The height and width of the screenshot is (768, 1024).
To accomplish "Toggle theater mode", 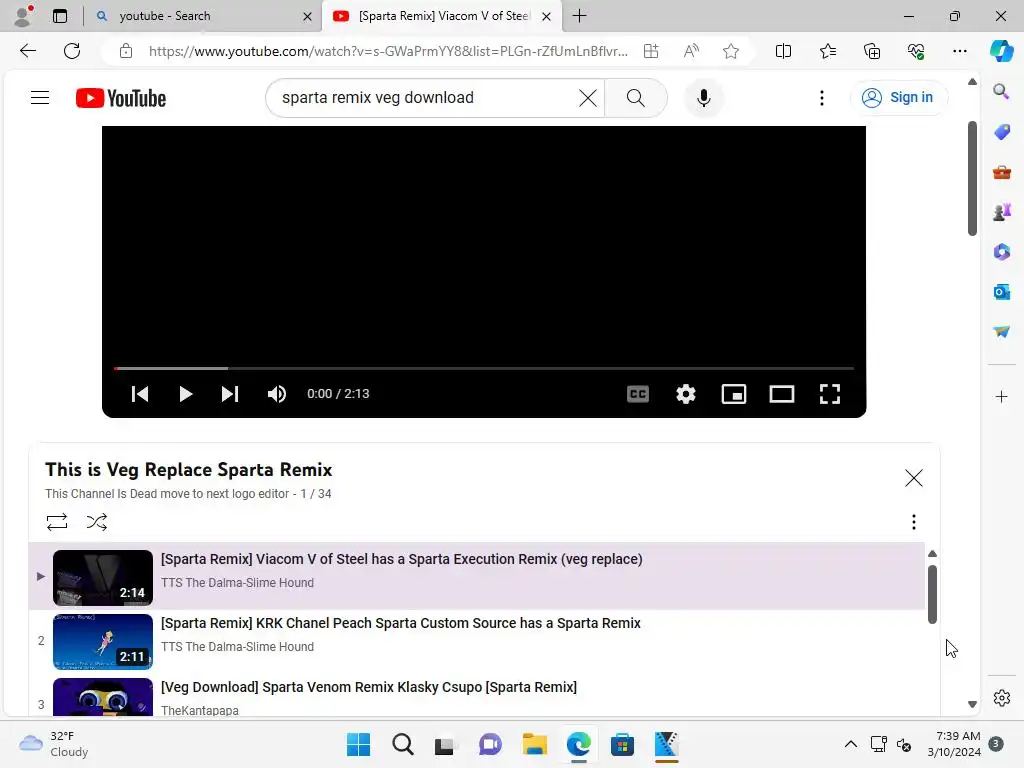I will [x=782, y=394].
